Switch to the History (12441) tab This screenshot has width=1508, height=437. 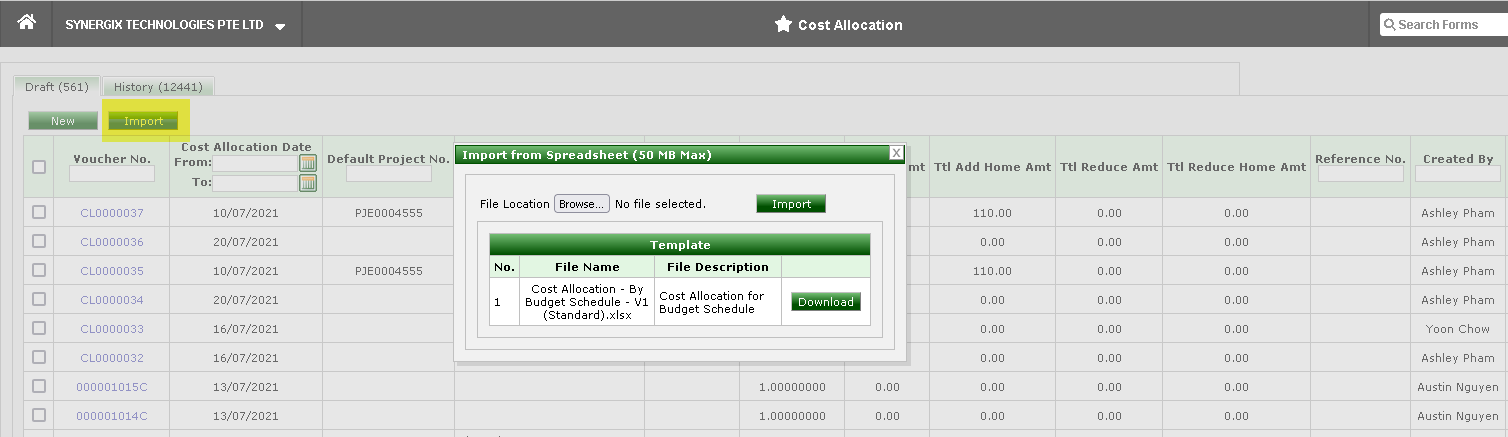tap(159, 87)
